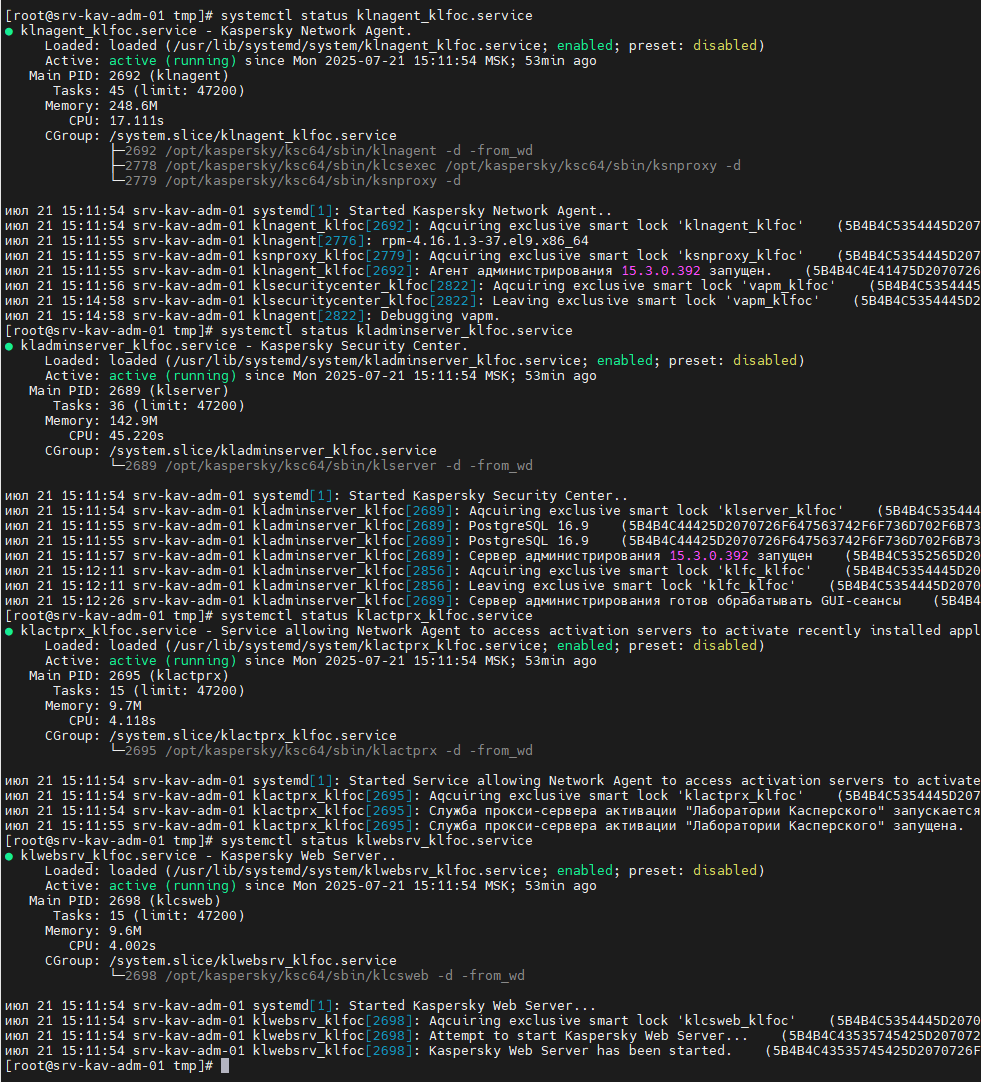981x1082 pixels.
Task: Click 'Main PID: 2698 (klcsweb)'
Action: [x=124, y=901]
